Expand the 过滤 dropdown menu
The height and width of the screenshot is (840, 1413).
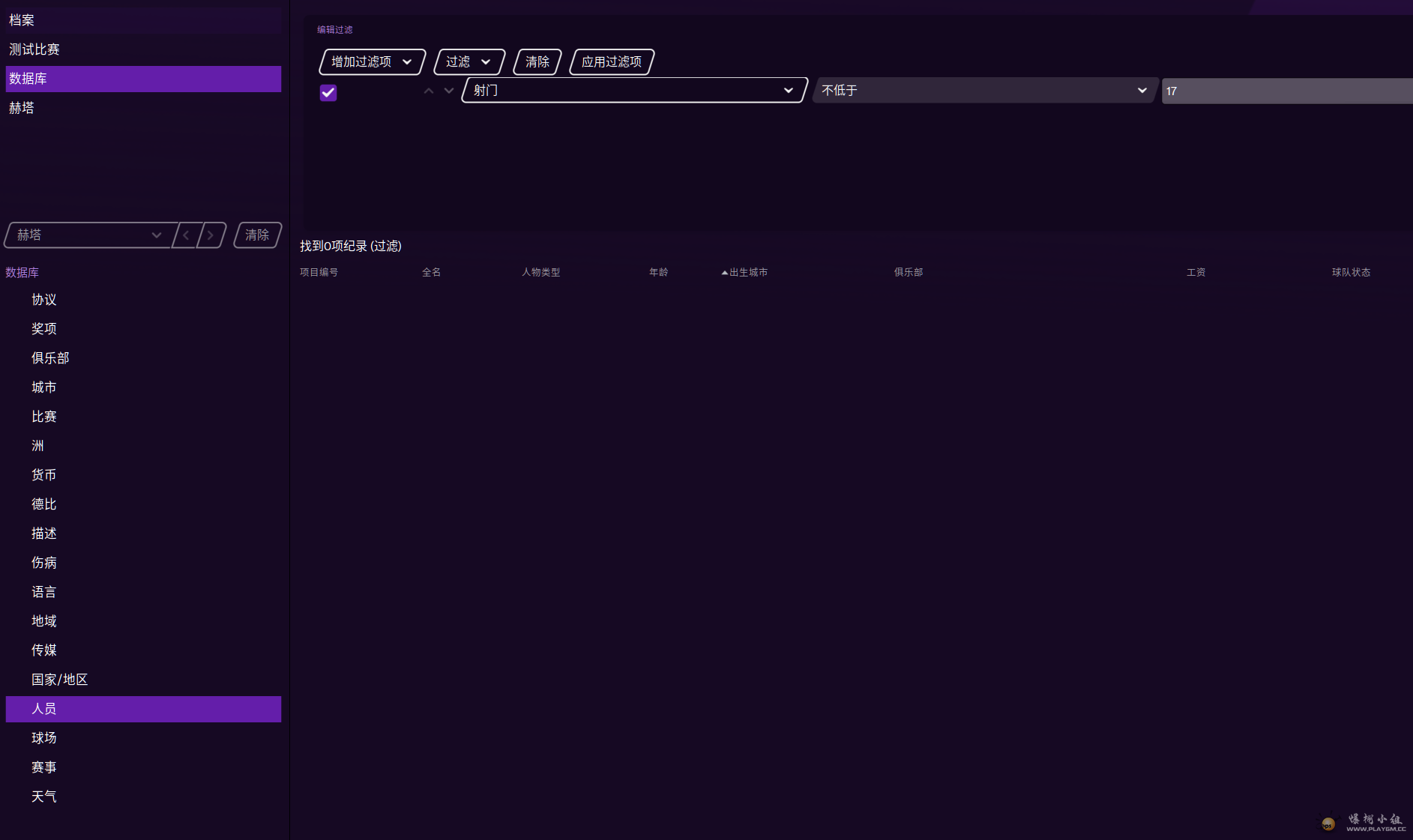pos(469,61)
